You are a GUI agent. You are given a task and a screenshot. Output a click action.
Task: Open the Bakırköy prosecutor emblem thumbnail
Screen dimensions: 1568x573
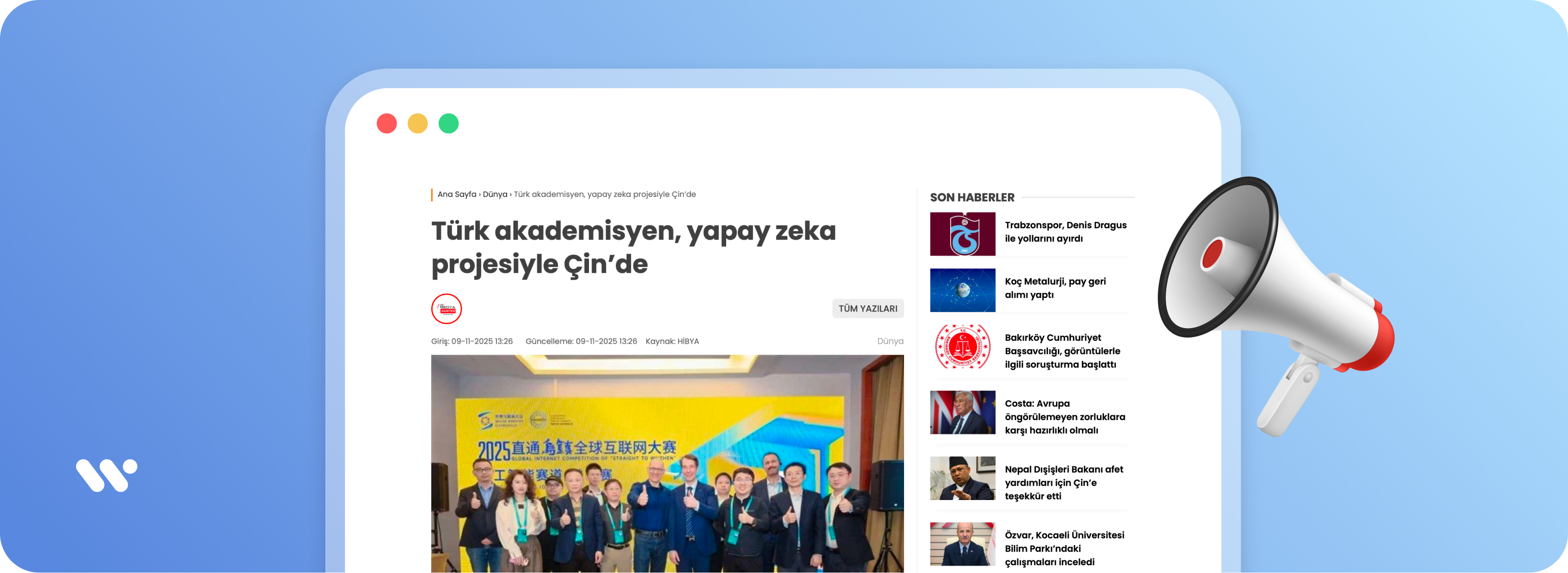pyautogui.click(x=962, y=347)
